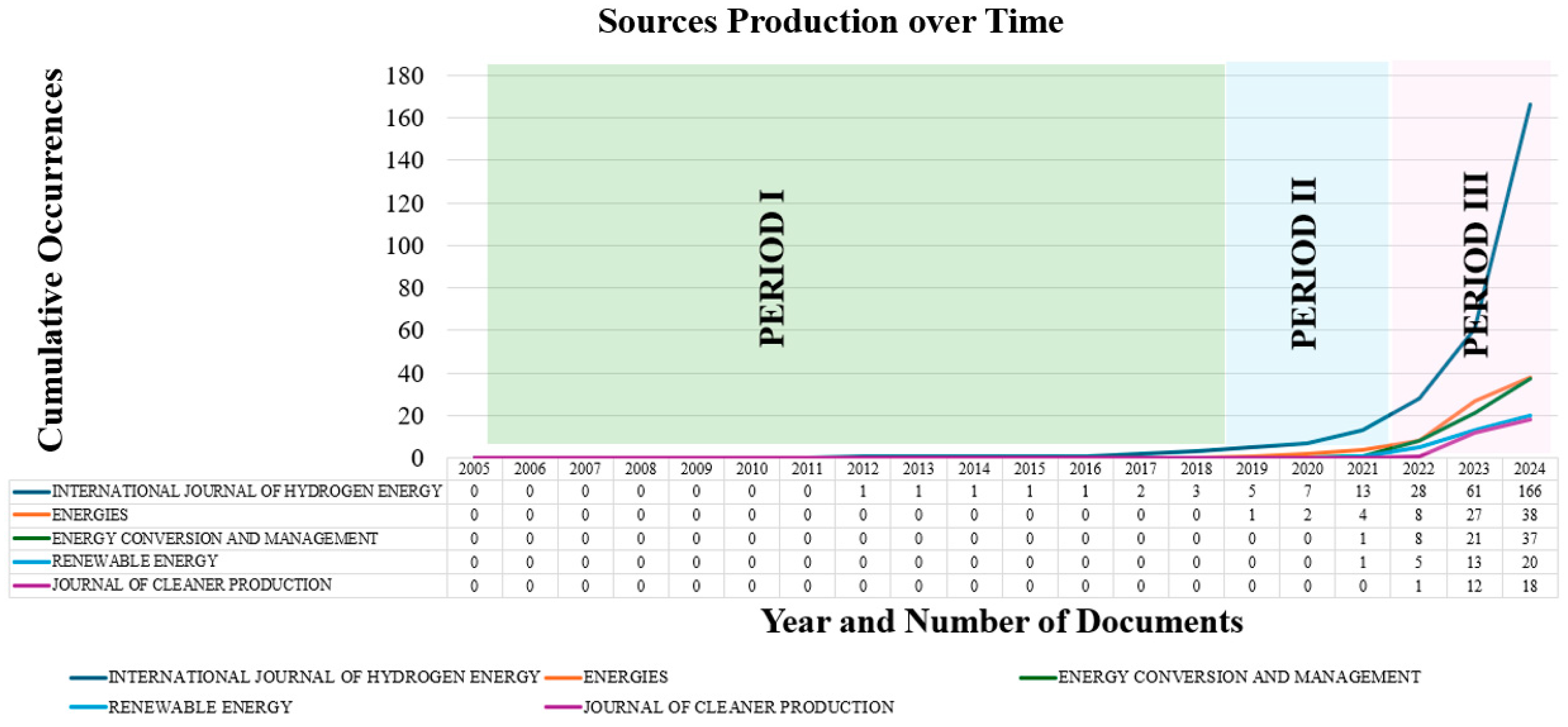Click the Energy Conversion and Management table row label
Viewport: 1568px width, 727px height.
coord(214,539)
